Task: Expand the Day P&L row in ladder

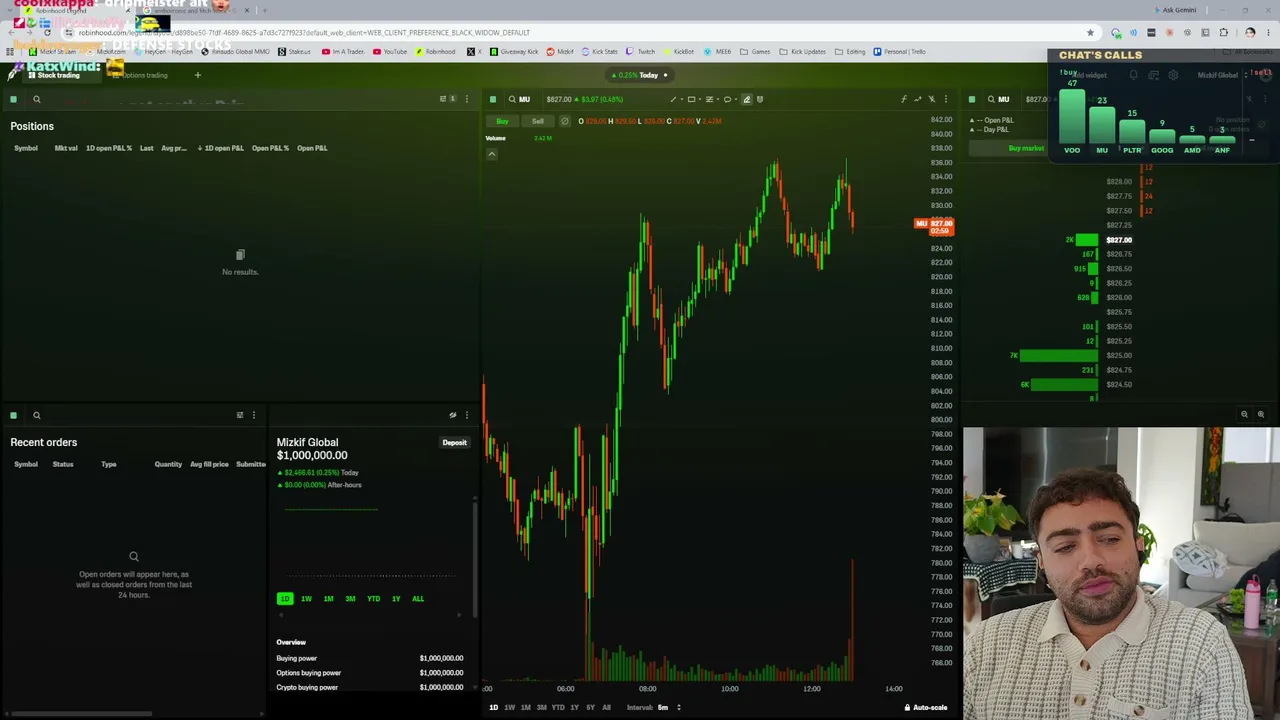Action: pyautogui.click(x=972, y=130)
